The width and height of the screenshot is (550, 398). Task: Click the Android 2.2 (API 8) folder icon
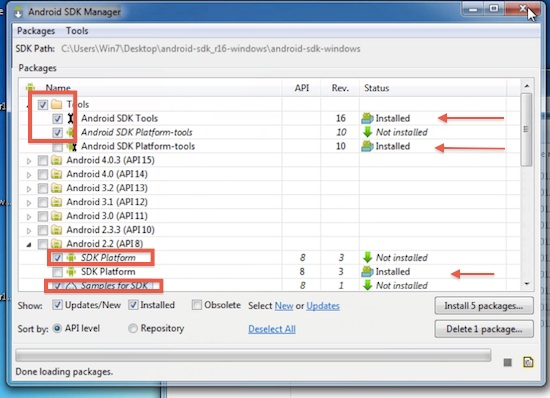click(x=56, y=244)
